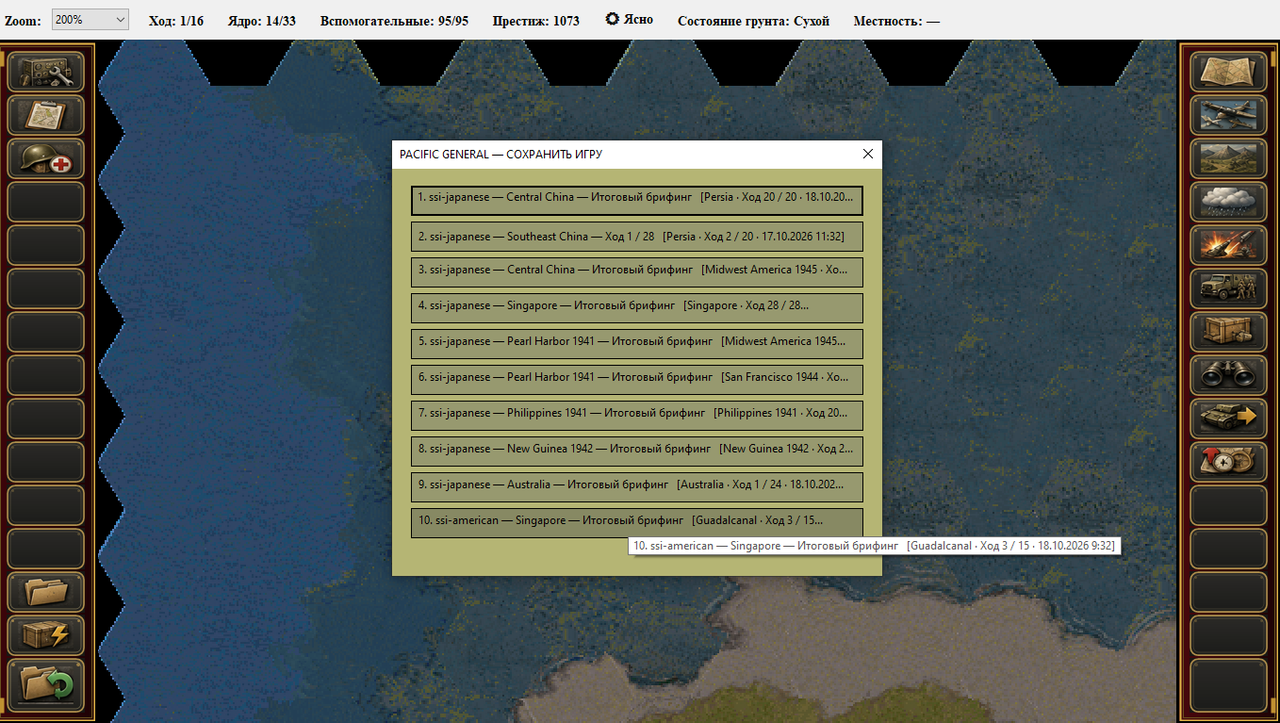Viewport: 1280px width, 723px height.
Task: Choose save slot 5 Pearl Harbor 1941
Action: click(637, 344)
